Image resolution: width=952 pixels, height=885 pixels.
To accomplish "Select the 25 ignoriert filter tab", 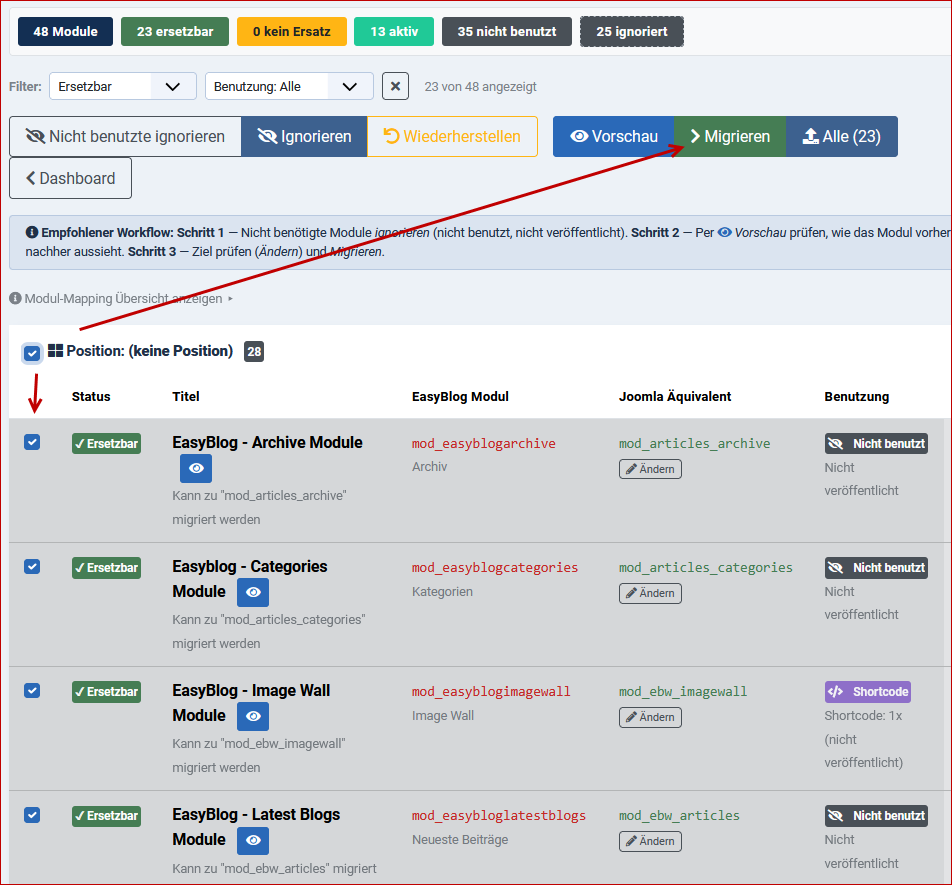I will coord(631,31).
